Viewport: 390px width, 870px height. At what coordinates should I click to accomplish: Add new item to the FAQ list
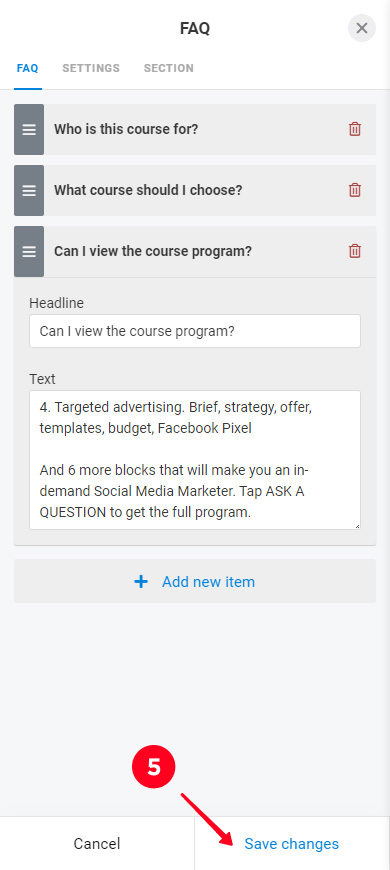pos(195,581)
